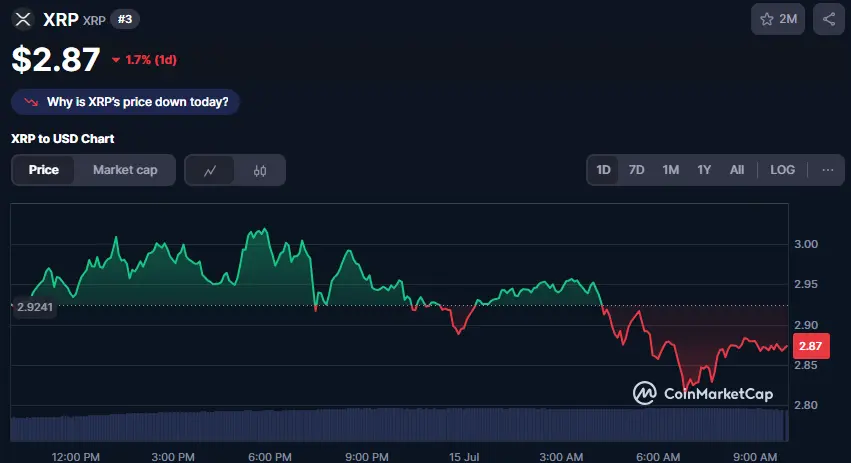Viewport: 851px width, 463px height.
Task: Choose the 1M time range
Action: point(670,170)
